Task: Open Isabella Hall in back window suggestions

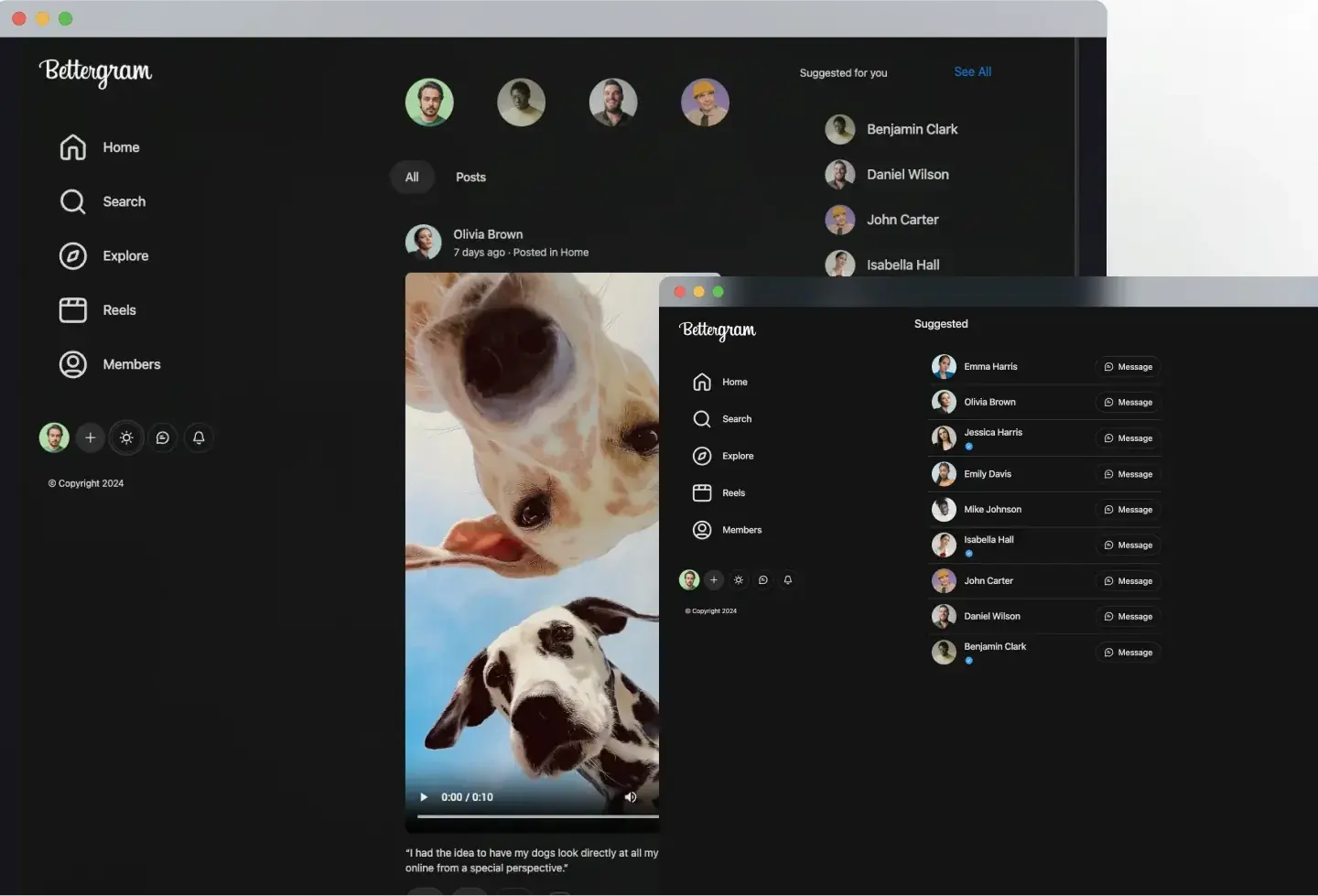Action: [x=882, y=264]
